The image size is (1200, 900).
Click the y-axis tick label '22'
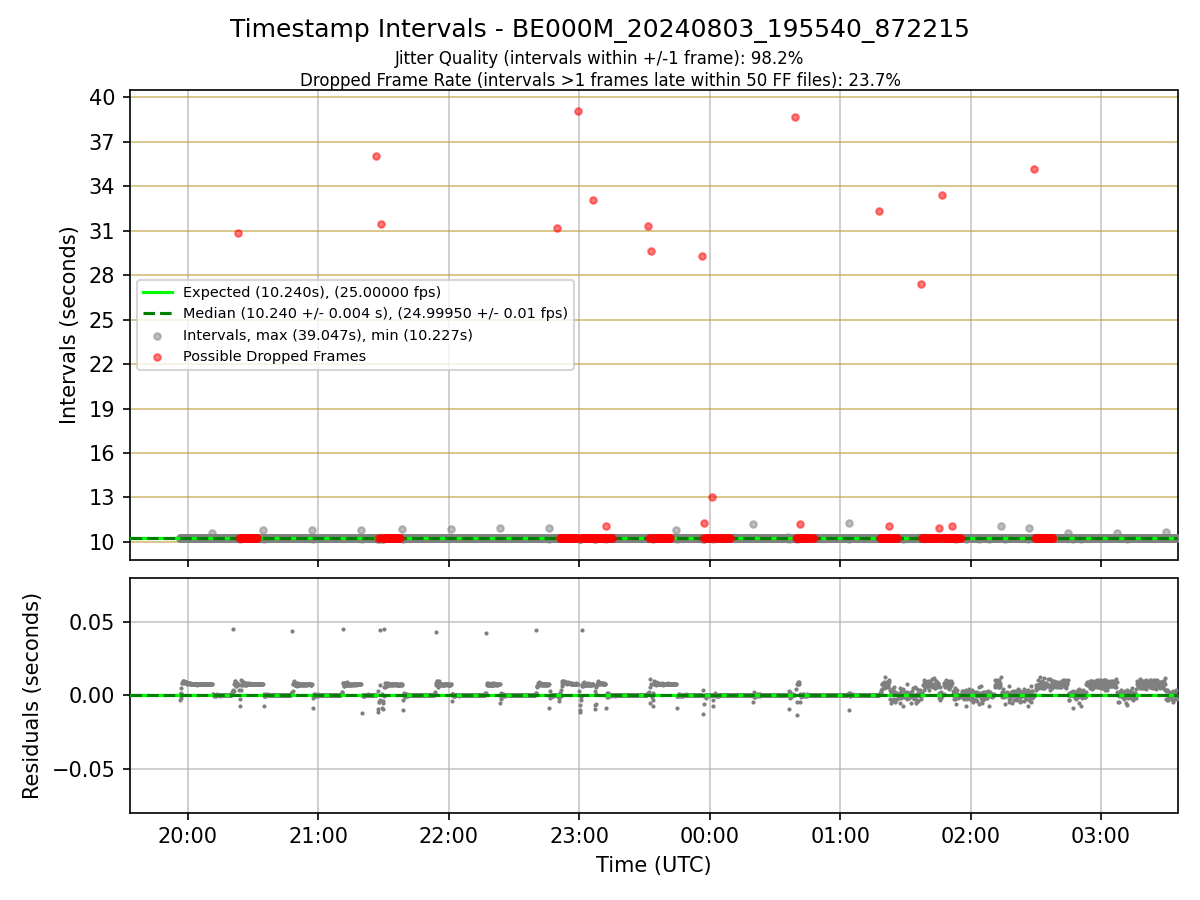coord(103,365)
